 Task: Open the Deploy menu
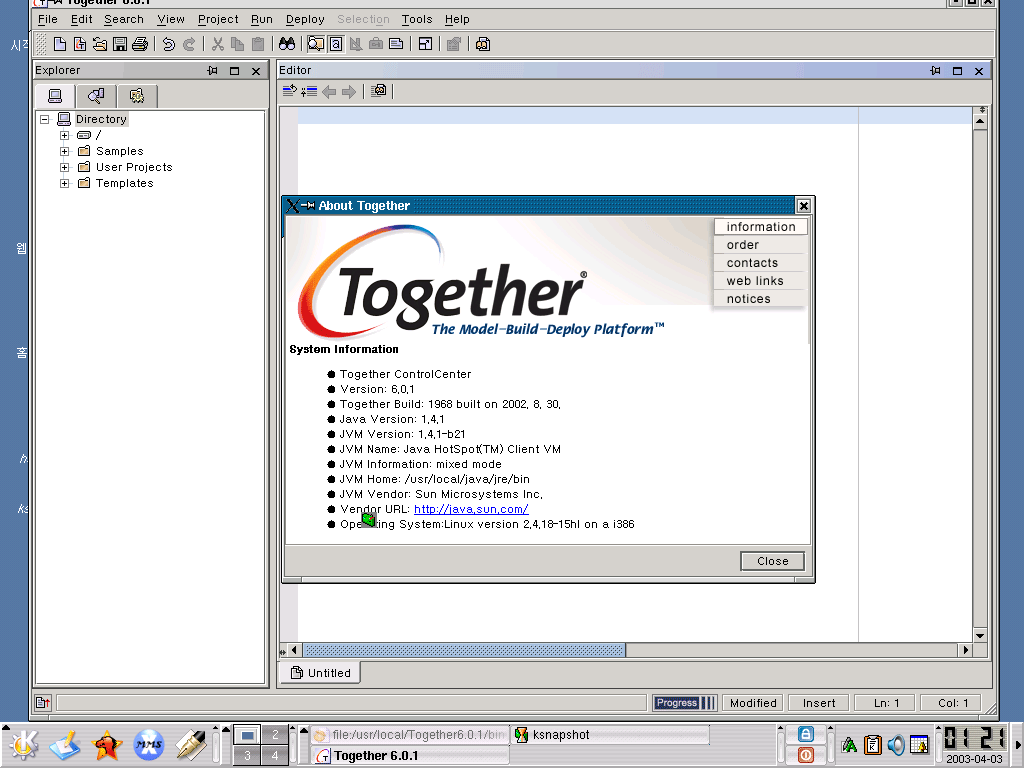tap(305, 20)
